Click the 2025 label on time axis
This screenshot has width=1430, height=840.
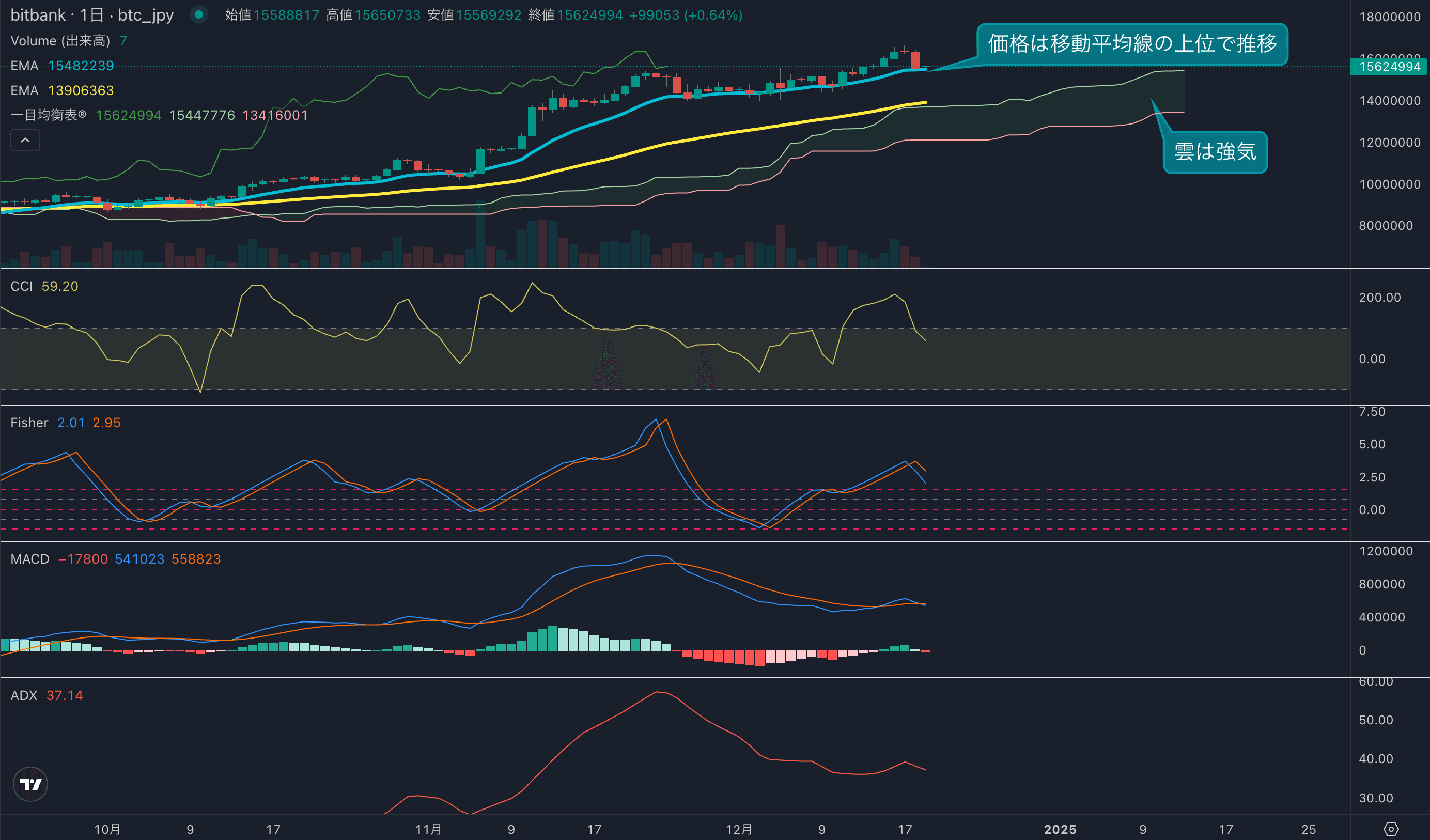(1060, 829)
